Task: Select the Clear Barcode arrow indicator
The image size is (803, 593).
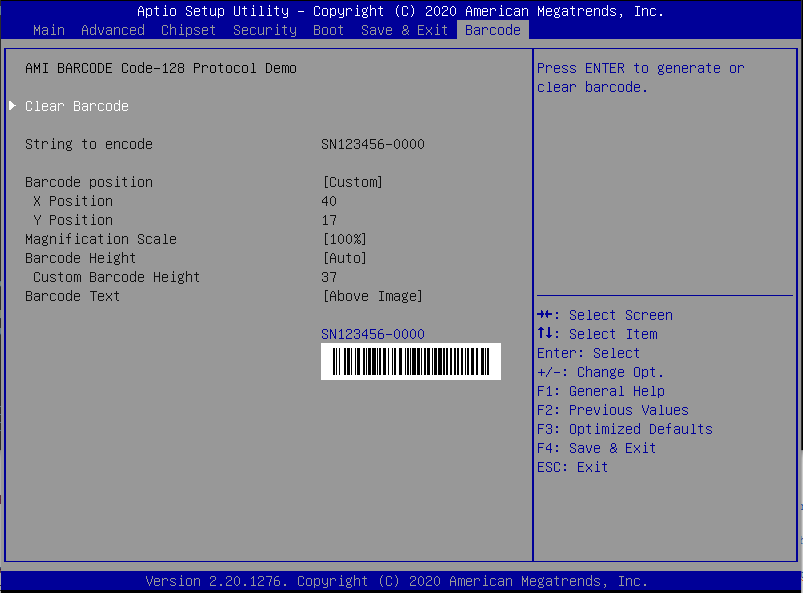Action: 12,104
